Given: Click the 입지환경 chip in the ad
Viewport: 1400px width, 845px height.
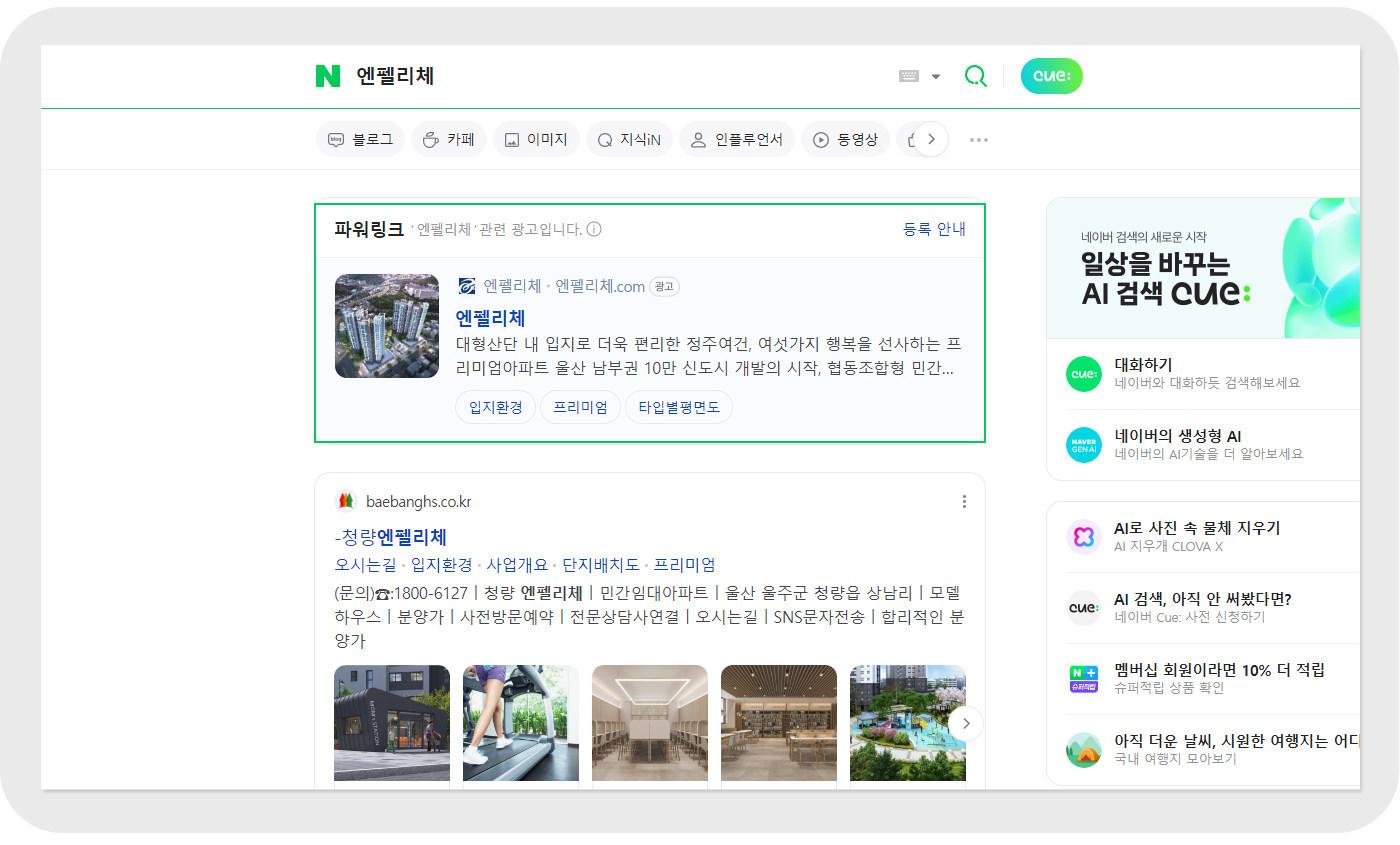Looking at the screenshot, I should [496, 407].
